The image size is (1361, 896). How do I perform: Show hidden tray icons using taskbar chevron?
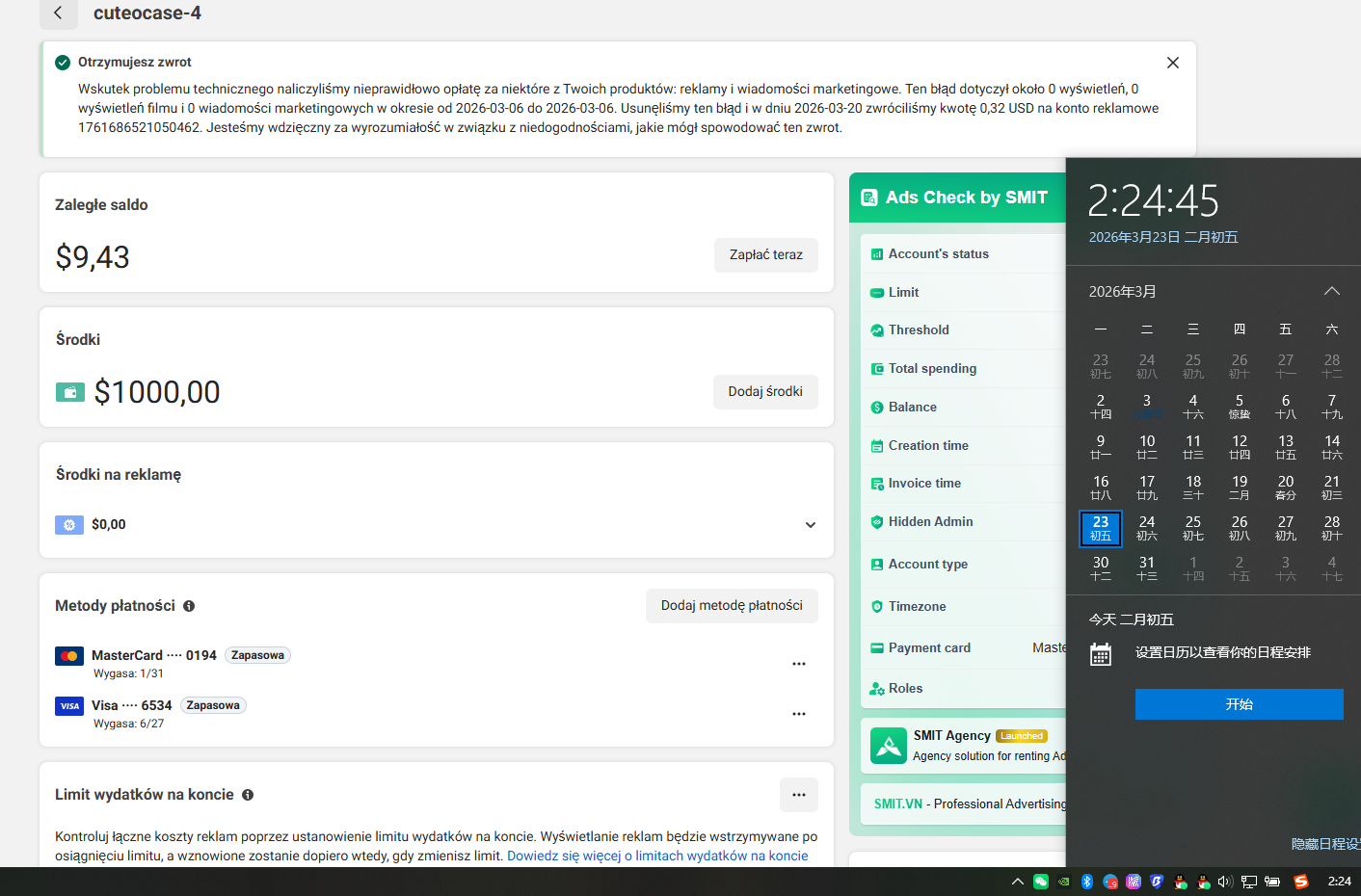click(x=1017, y=882)
